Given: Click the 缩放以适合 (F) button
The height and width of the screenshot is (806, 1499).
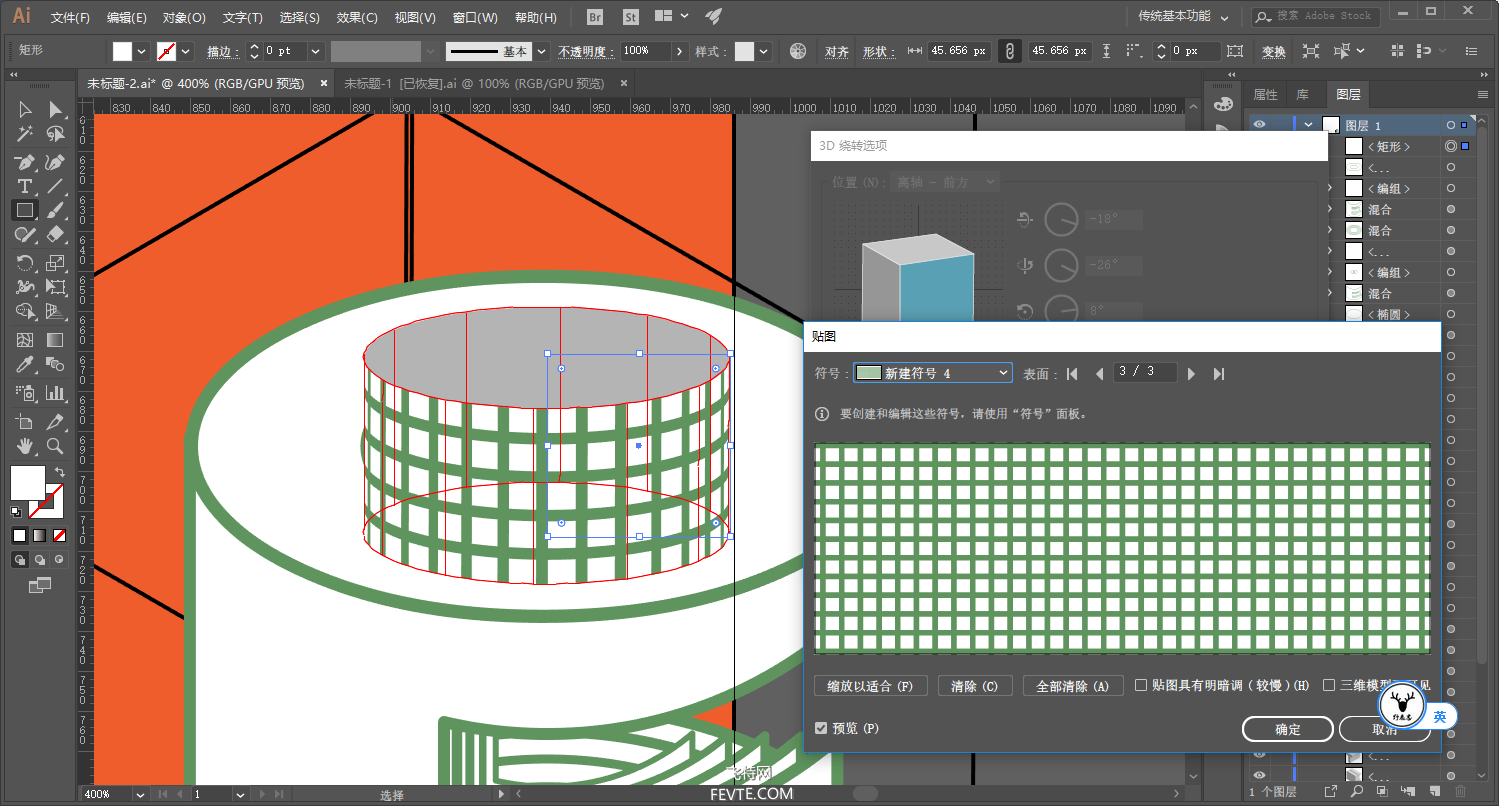Looking at the screenshot, I should (870, 686).
